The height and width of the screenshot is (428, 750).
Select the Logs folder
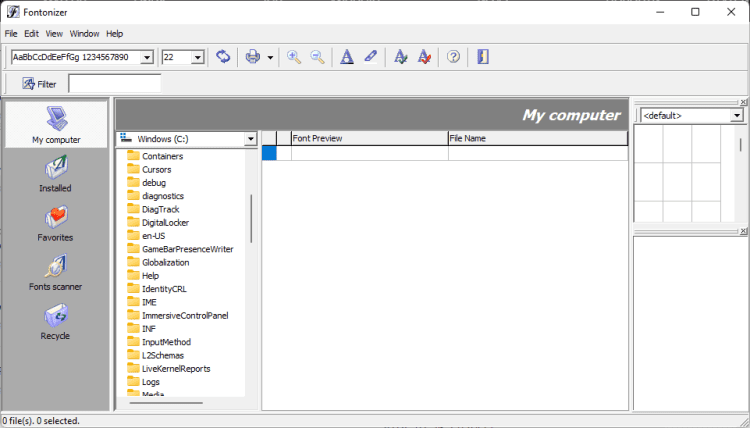click(x=151, y=382)
